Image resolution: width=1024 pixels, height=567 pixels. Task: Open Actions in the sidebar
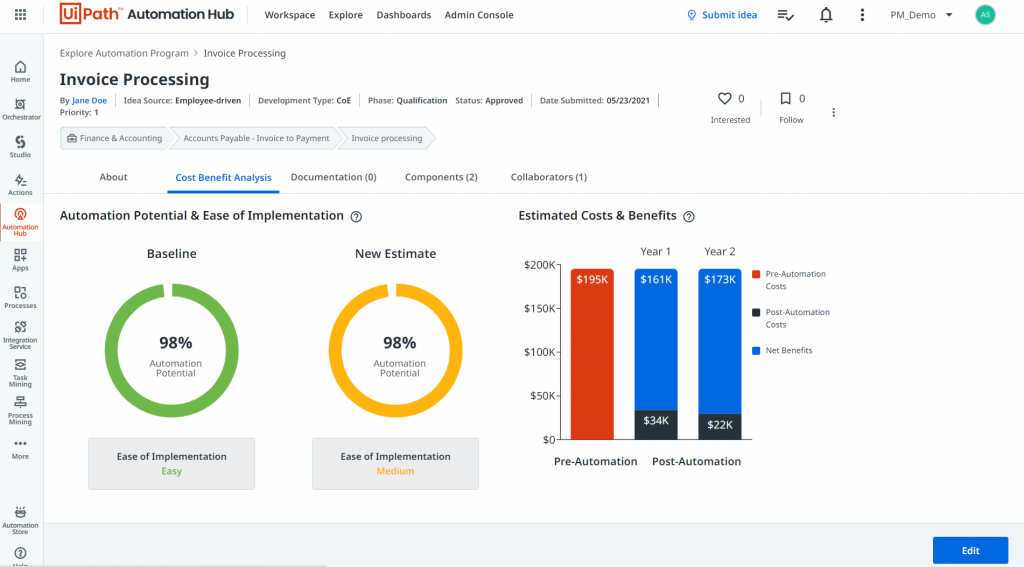pos(20,185)
